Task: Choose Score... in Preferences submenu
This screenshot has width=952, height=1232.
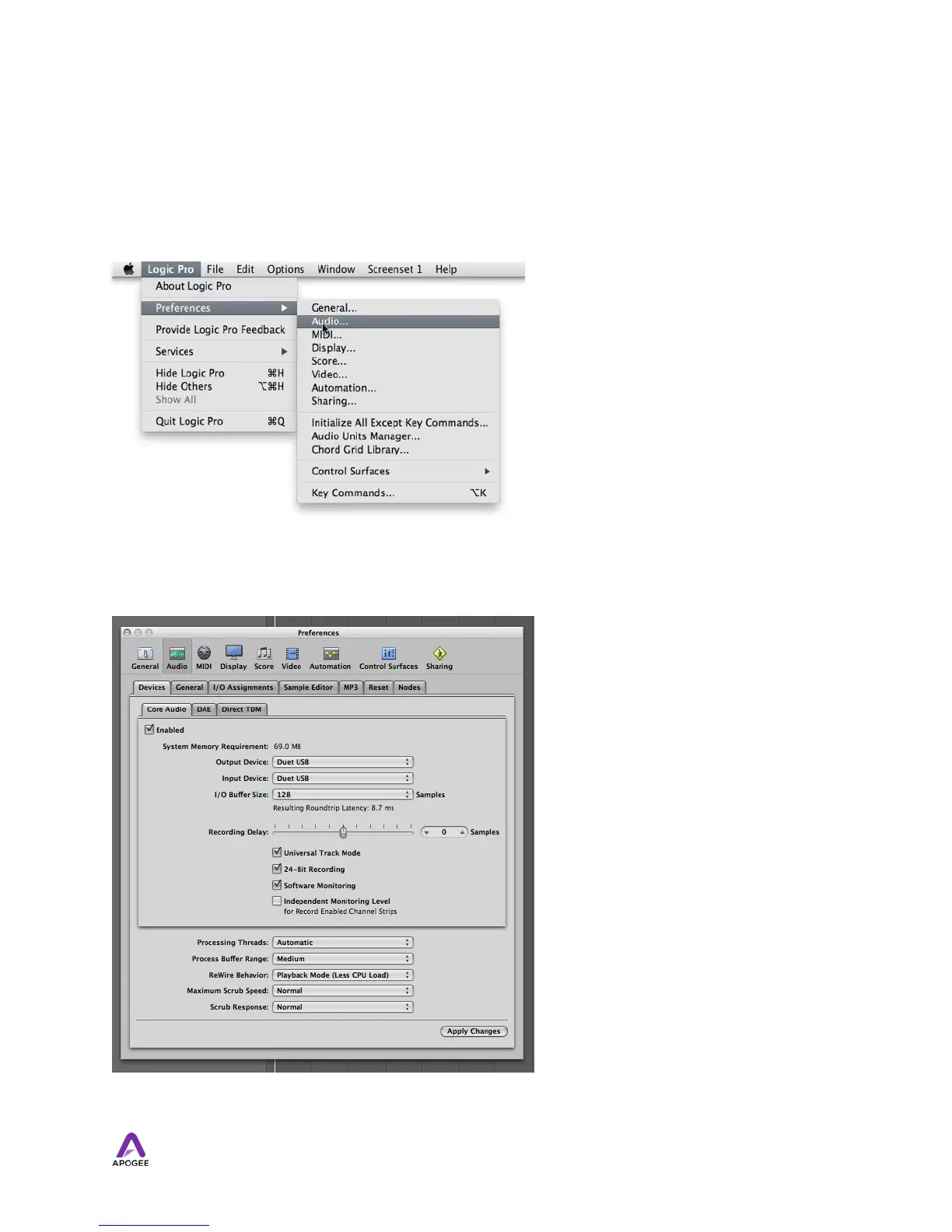Action: click(398, 361)
